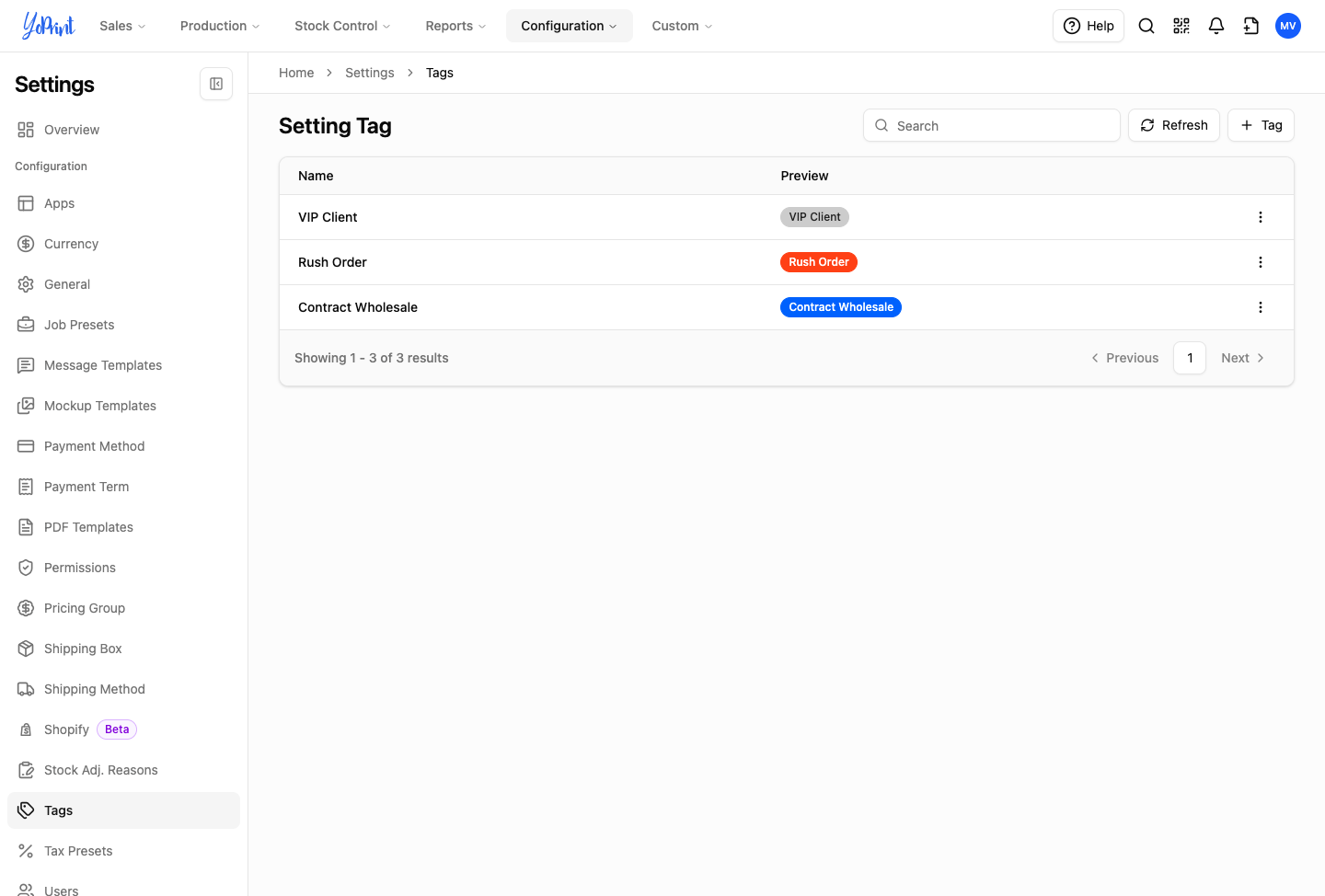1325x896 pixels.
Task: Open the Help button
Action: point(1089,26)
